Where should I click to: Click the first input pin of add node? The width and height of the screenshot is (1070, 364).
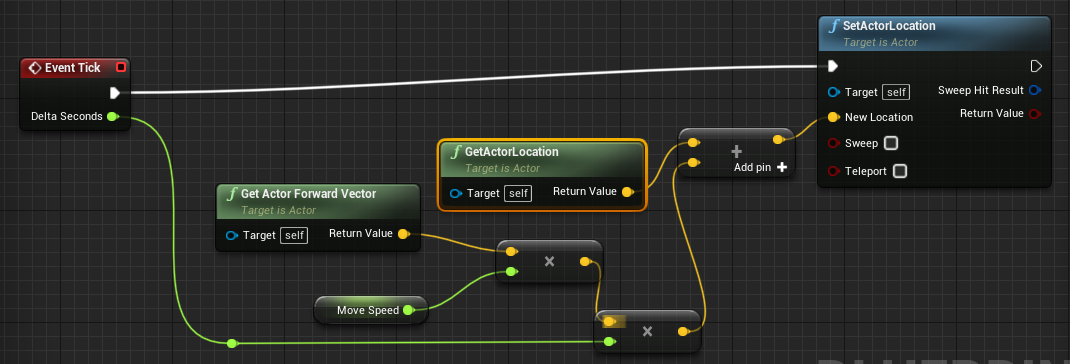click(x=693, y=142)
